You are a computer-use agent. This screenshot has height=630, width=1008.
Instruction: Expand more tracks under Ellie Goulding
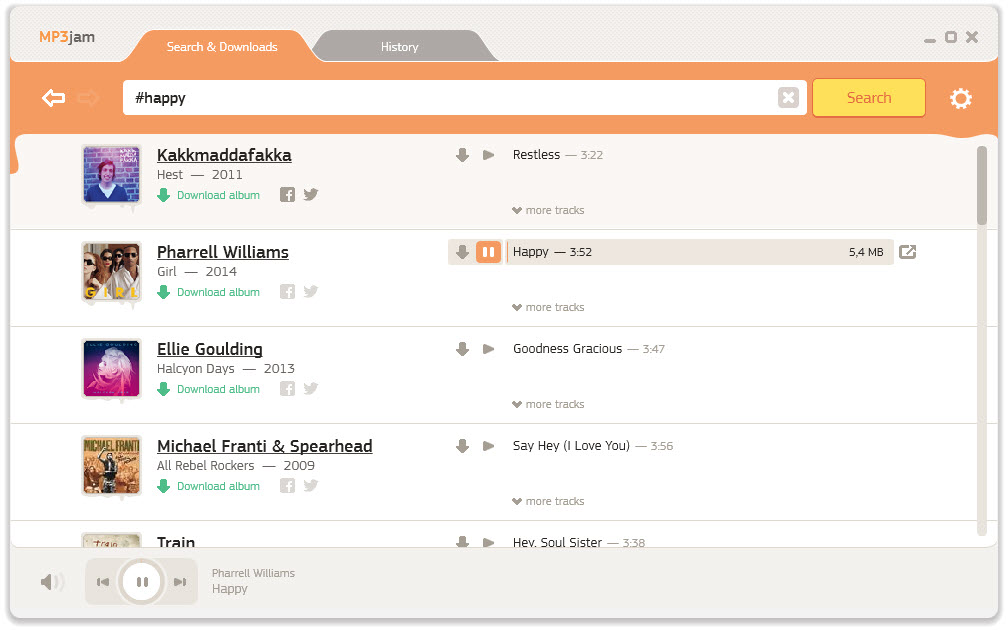coord(548,404)
